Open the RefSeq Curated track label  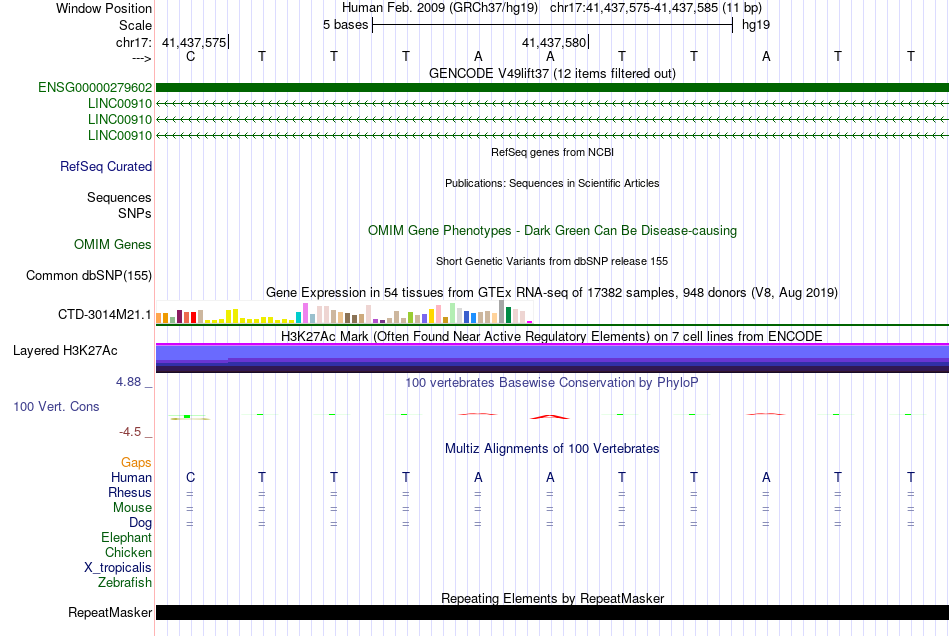(x=106, y=167)
